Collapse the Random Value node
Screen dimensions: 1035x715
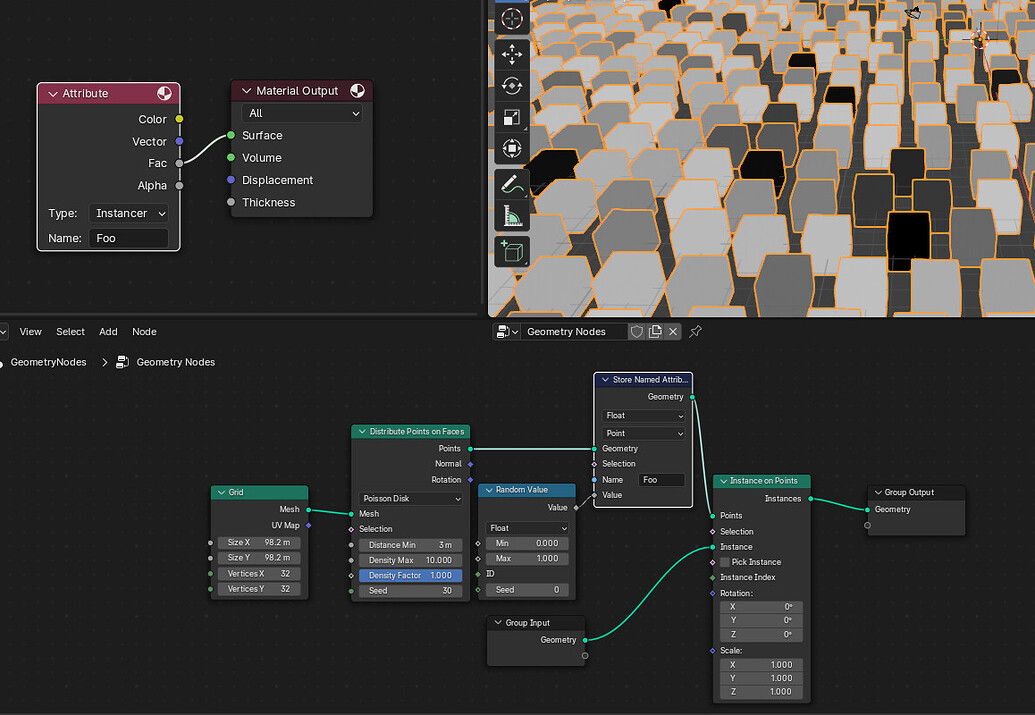489,490
